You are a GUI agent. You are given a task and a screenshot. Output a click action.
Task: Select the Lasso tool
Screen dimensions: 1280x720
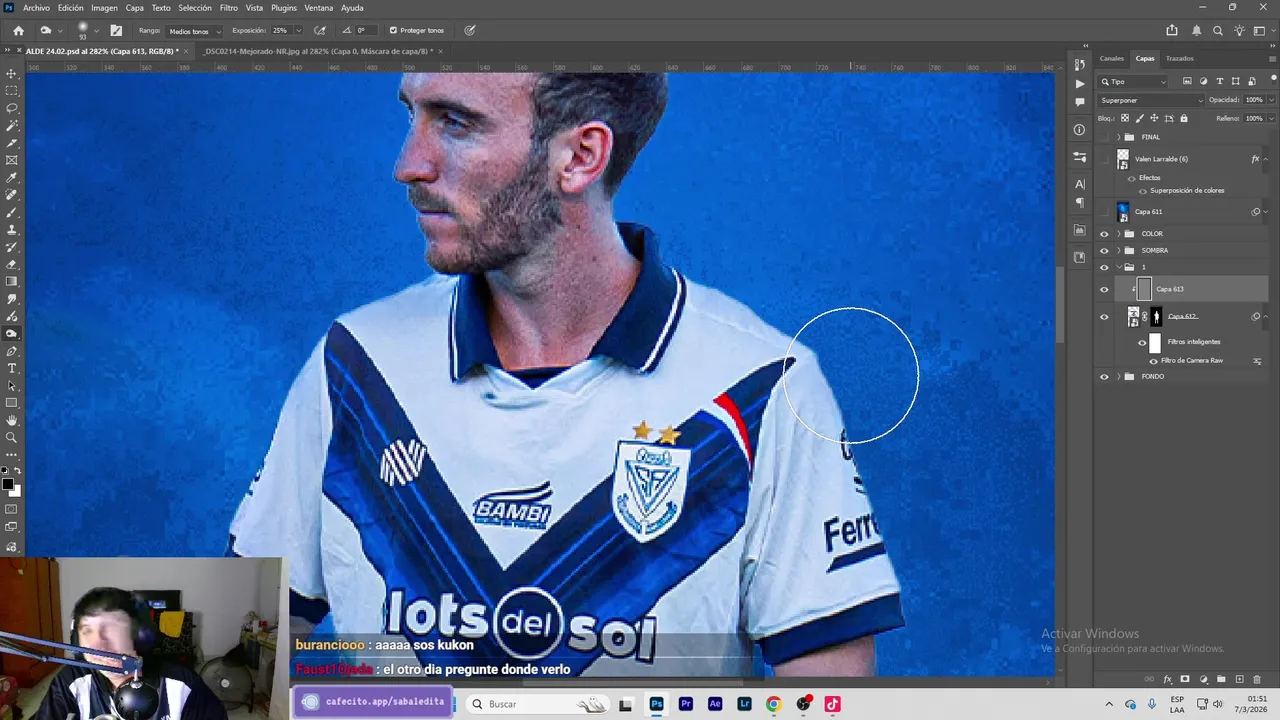12,108
